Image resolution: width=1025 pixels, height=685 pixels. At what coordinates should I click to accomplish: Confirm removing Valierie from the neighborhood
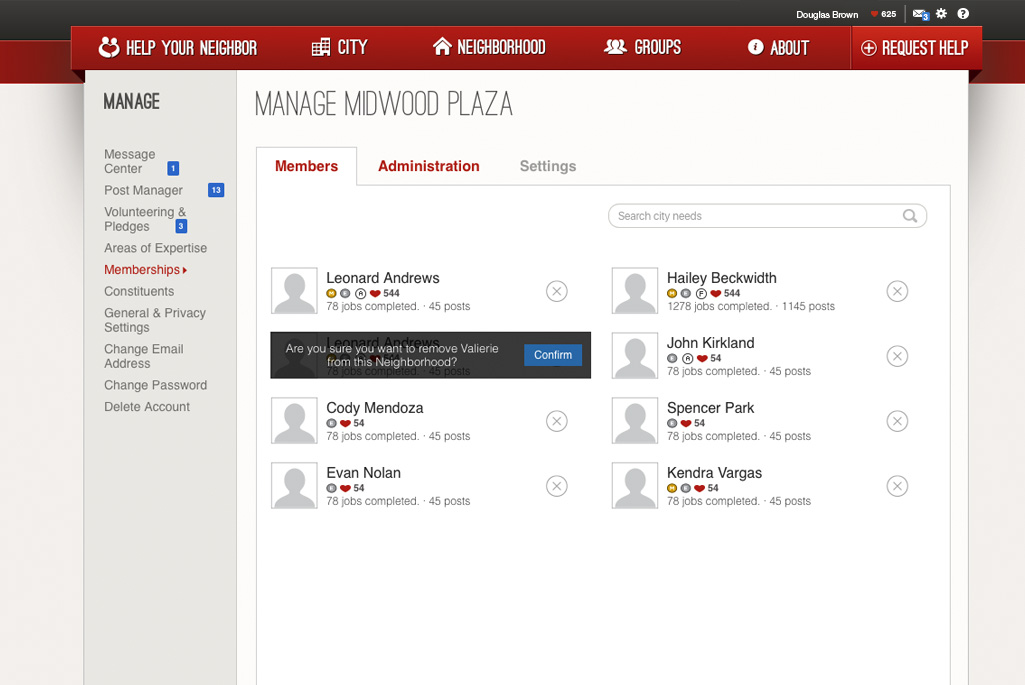click(552, 355)
